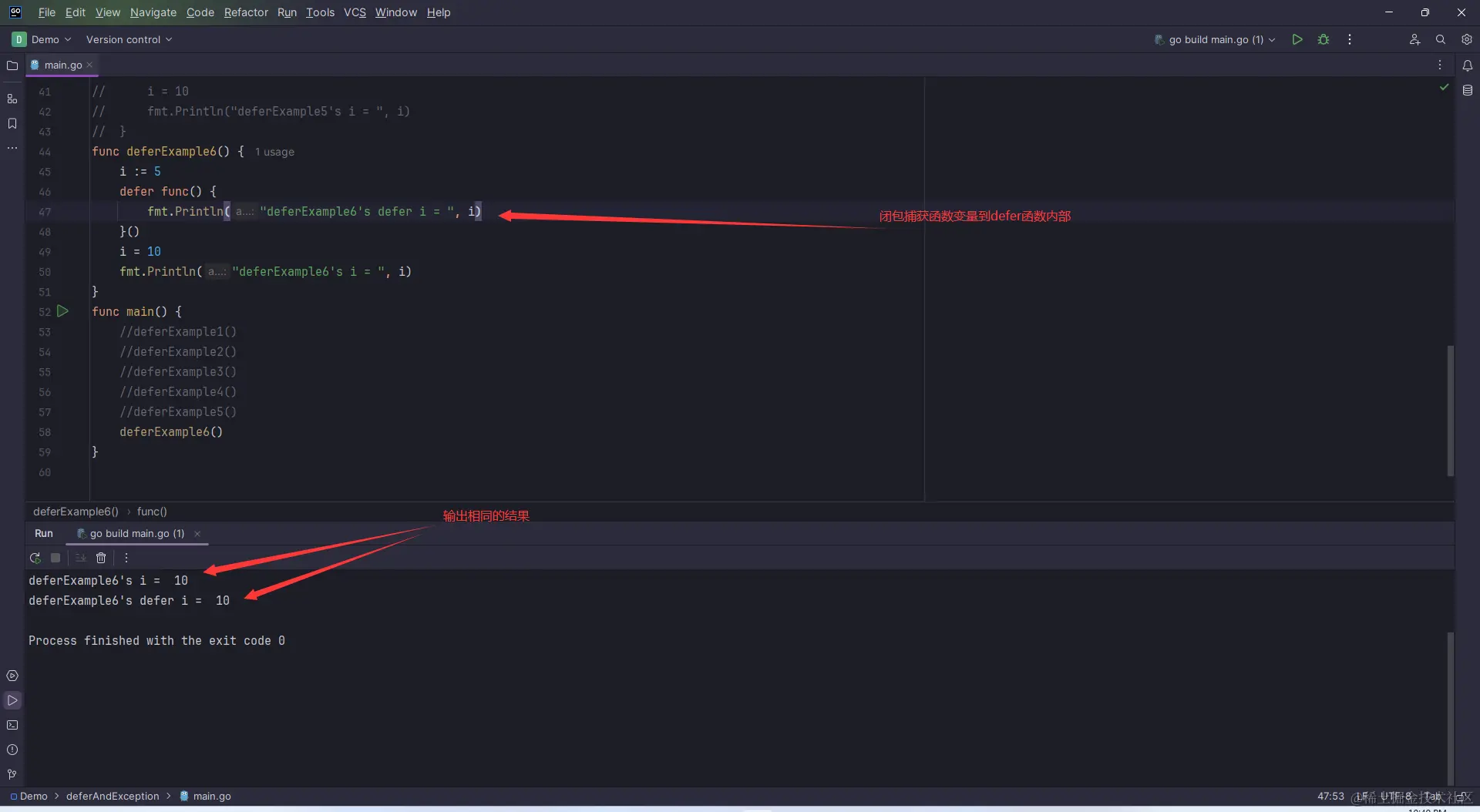The image size is (1480, 812).
Task: Stop the process in the Run panel
Action: 55,558
